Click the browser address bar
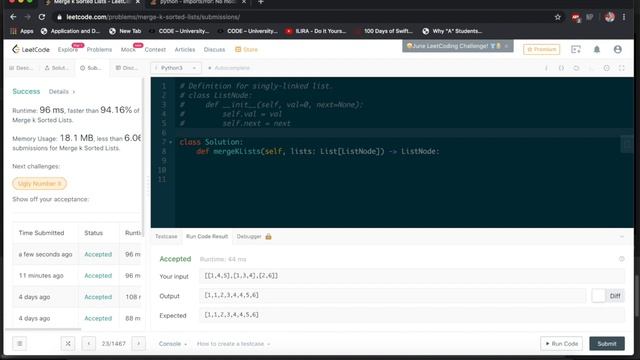 [302, 17]
